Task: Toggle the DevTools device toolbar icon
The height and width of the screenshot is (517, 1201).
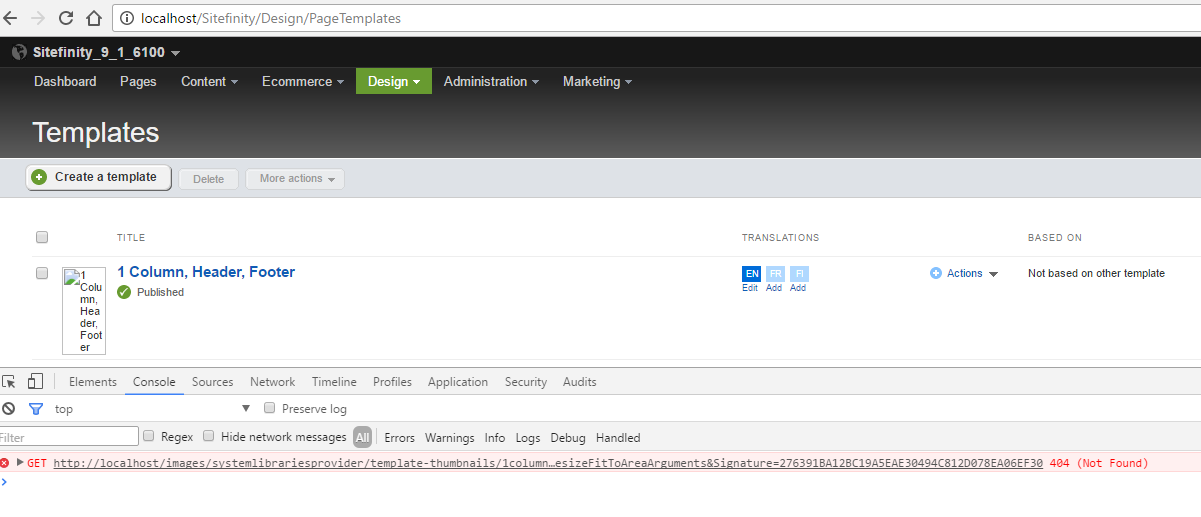Action: pyautogui.click(x=35, y=381)
